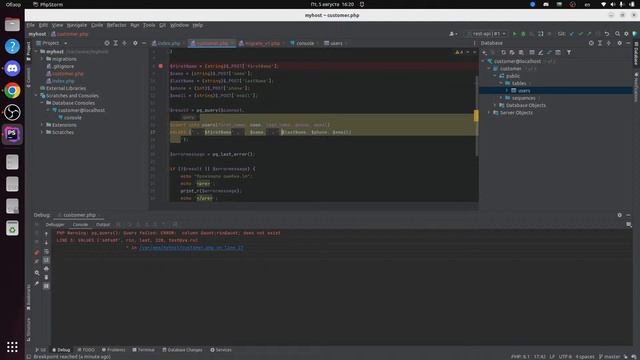
Task: Click the pin icon in debug left toolbar
Action: point(37,283)
